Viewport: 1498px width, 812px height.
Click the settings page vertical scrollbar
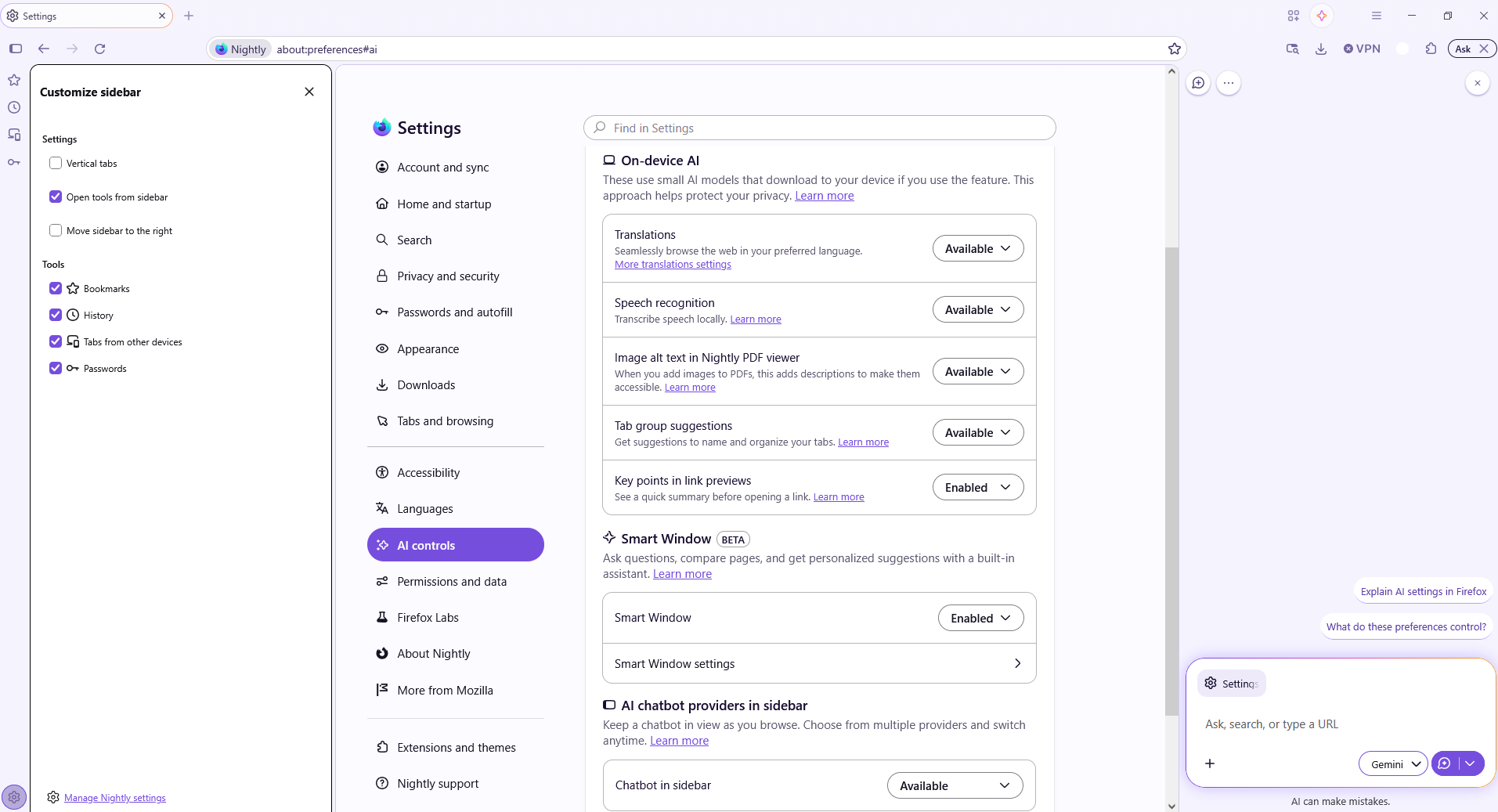tap(1171, 481)
